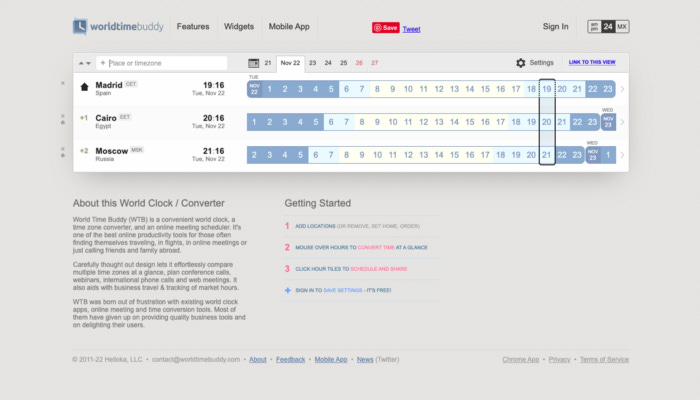Click the plus icon beside Sign in to save settings

(288, 290)
